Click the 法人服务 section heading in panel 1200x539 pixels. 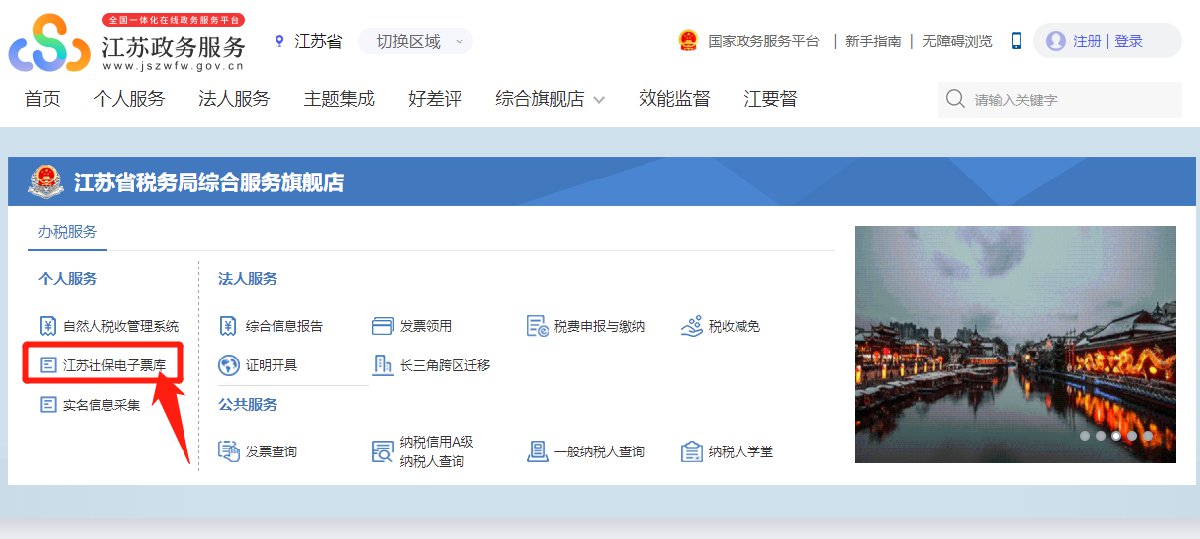coord(248,278)
